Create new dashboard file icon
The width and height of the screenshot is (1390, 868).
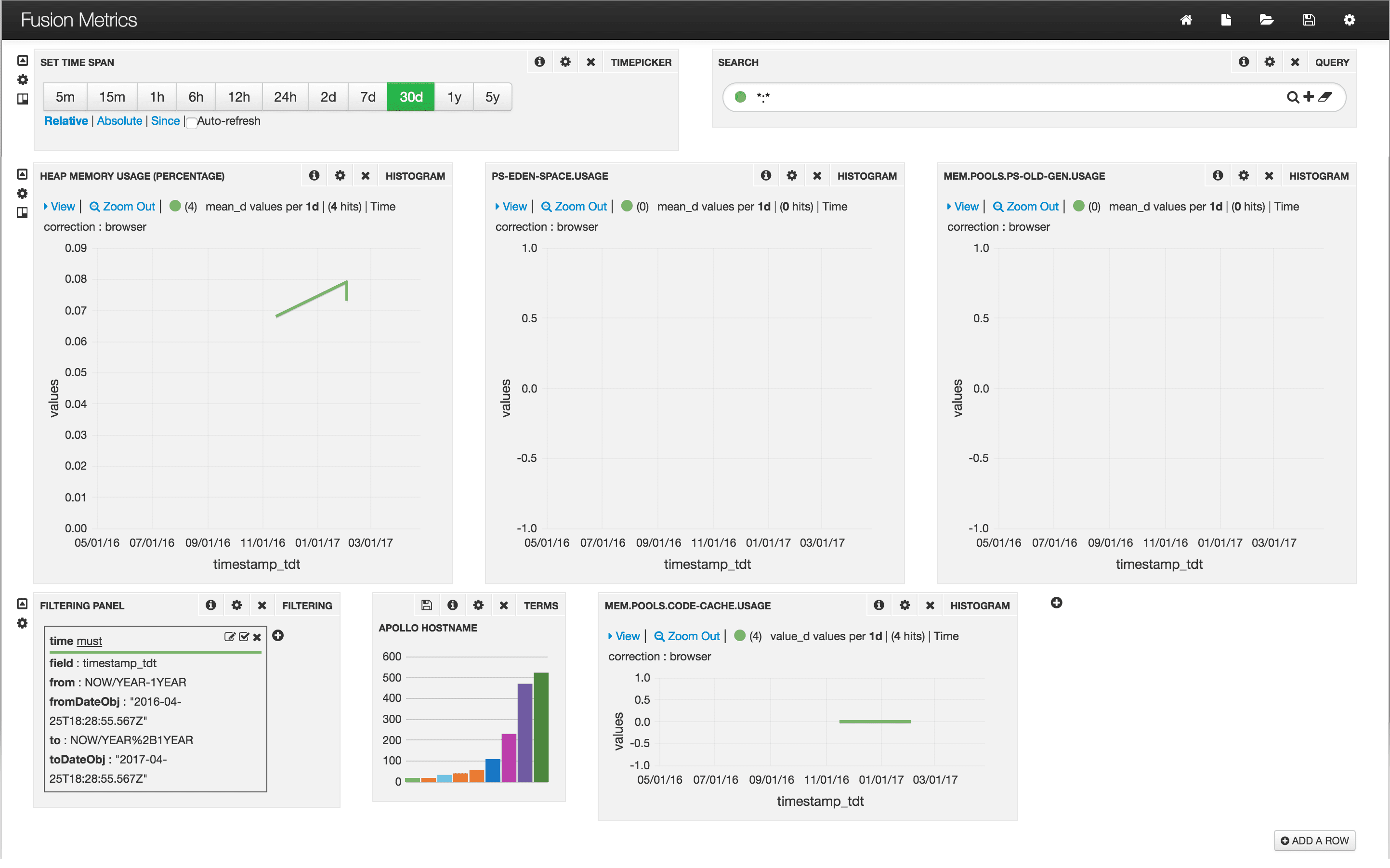click(x=1226, y=20)
